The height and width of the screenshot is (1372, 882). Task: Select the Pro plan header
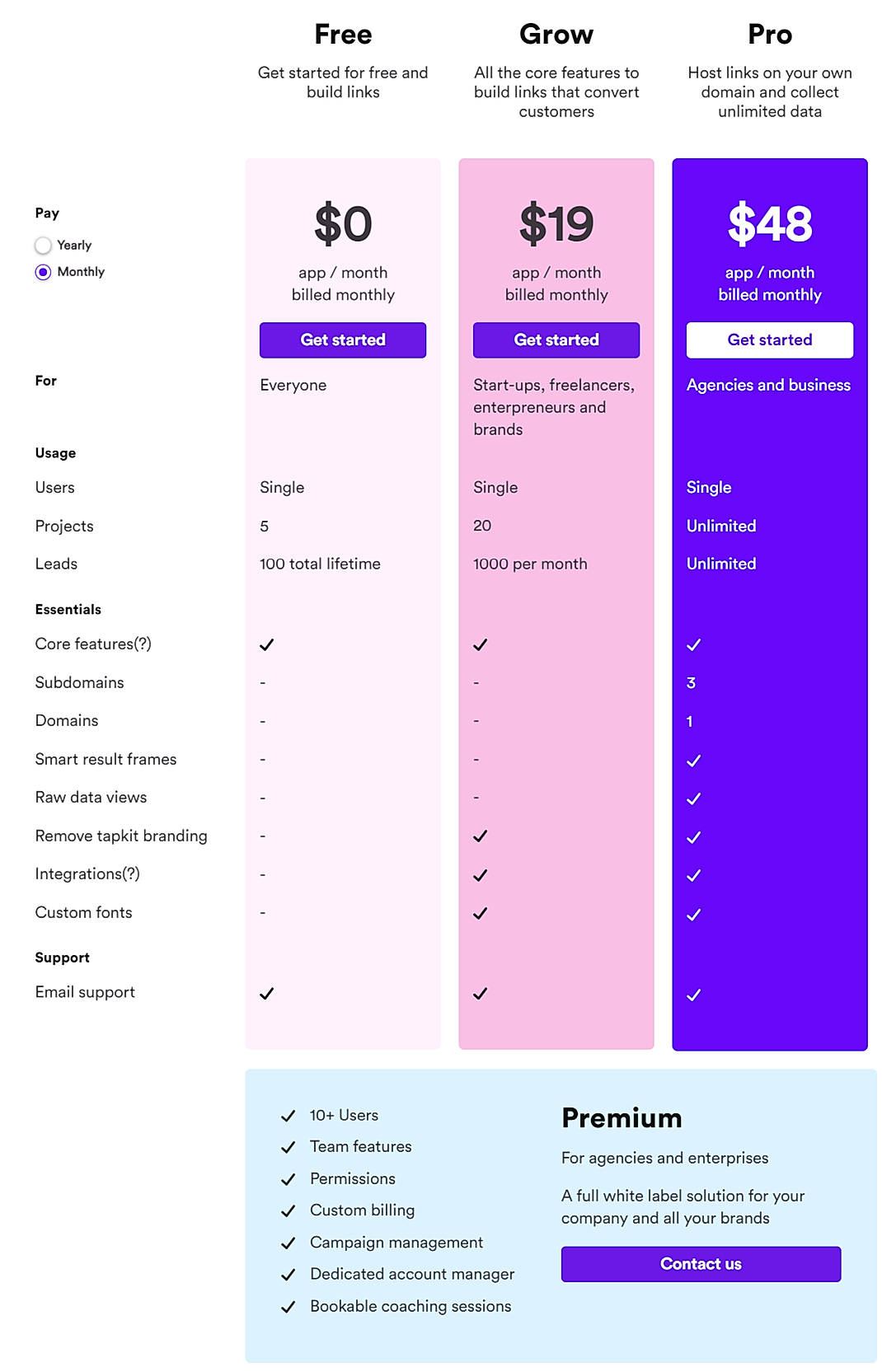pos(769,34)
